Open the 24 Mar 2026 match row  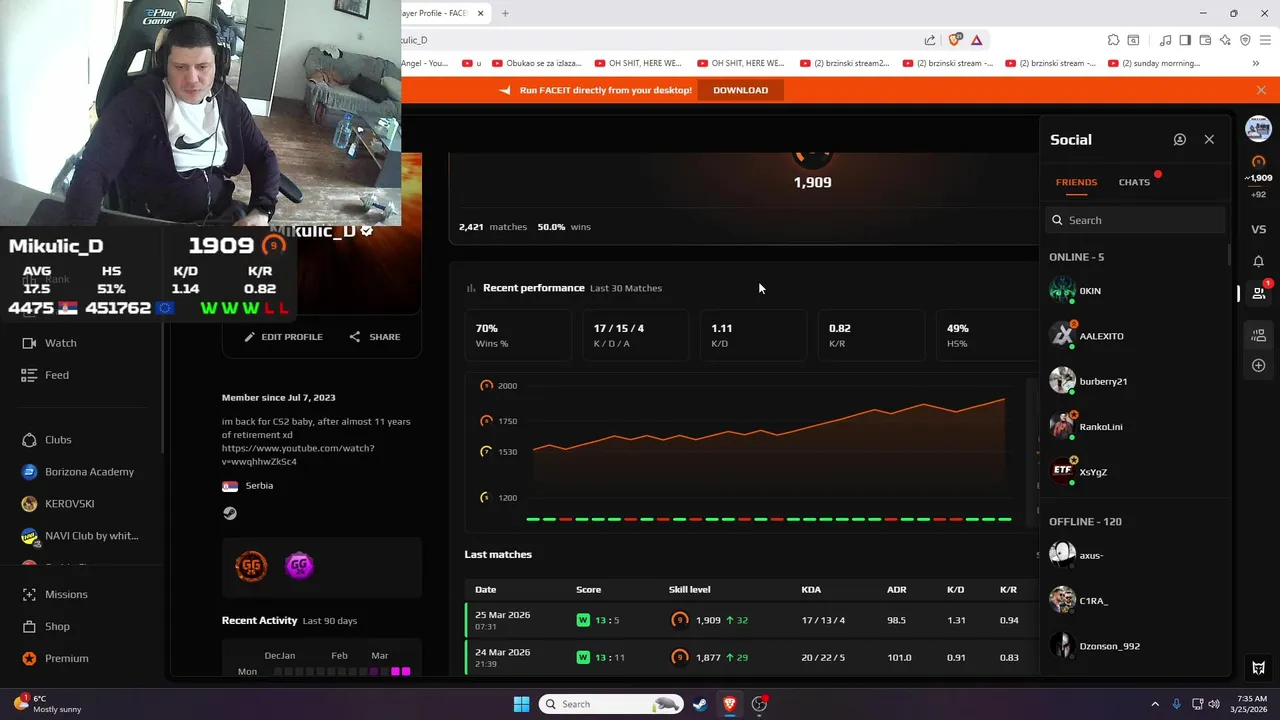point(750,657)
